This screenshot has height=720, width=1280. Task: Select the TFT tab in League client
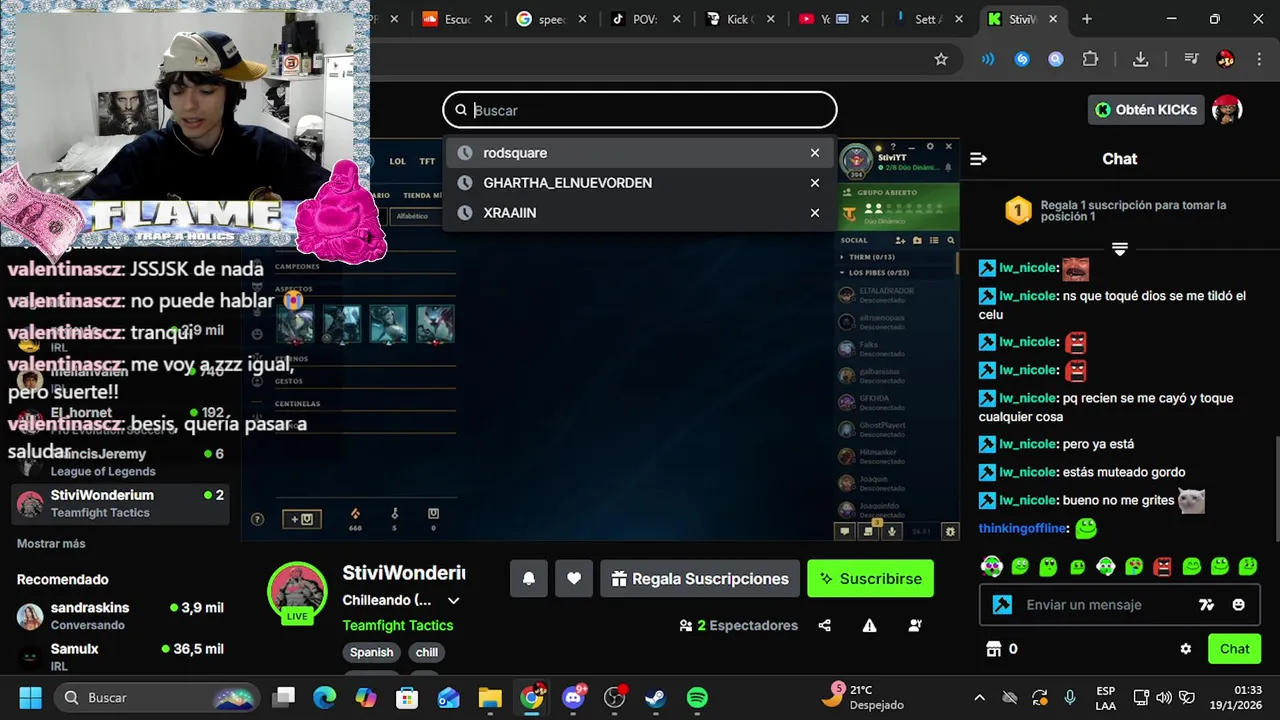click(427, 161)
